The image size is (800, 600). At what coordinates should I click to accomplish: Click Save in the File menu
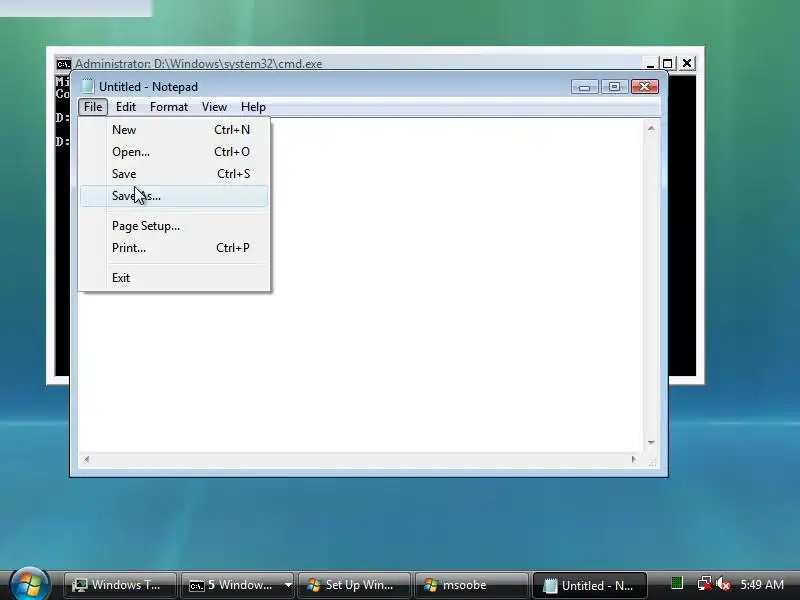point(174,173)
